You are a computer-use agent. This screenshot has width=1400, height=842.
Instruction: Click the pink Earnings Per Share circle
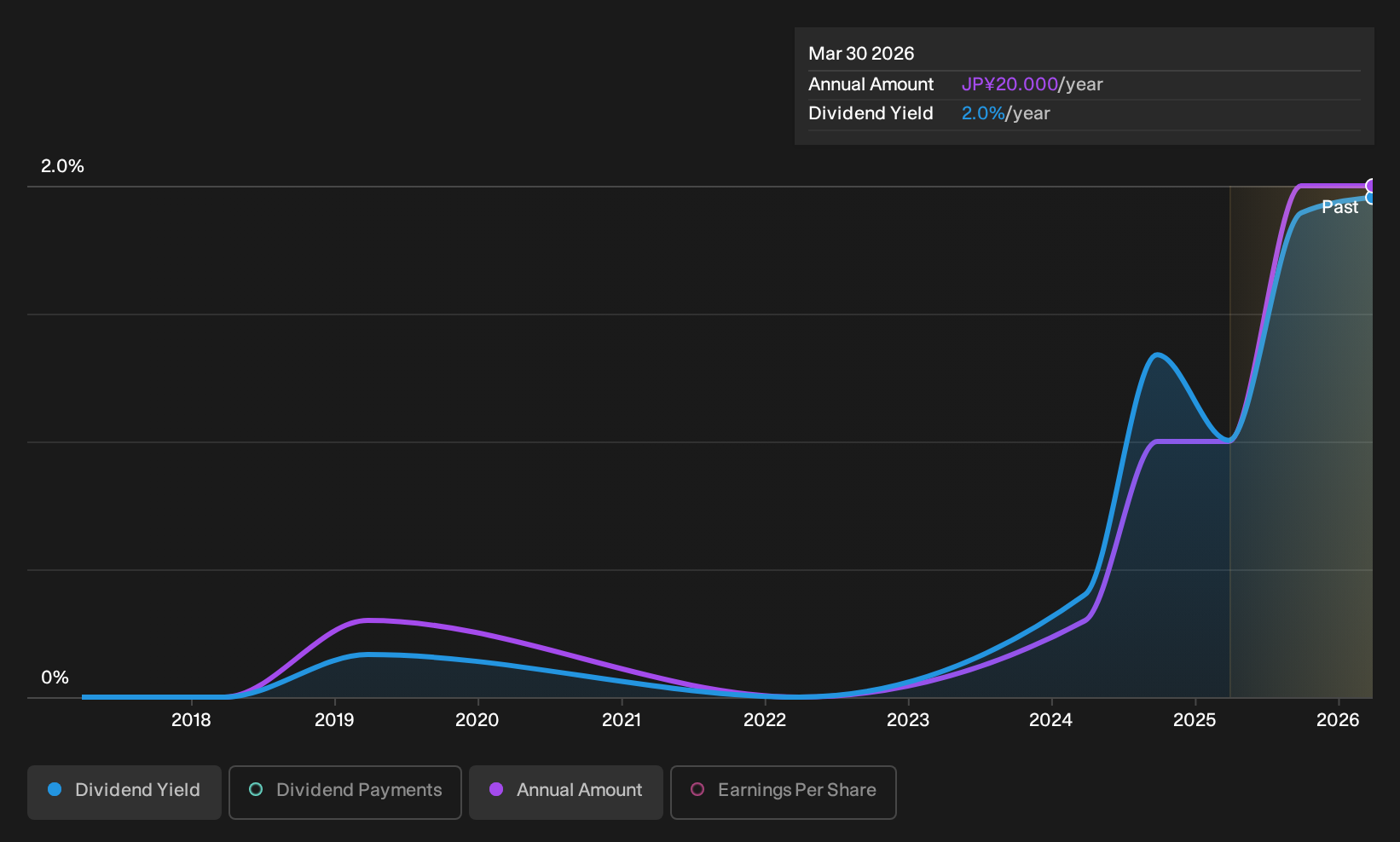click(697, 789)
